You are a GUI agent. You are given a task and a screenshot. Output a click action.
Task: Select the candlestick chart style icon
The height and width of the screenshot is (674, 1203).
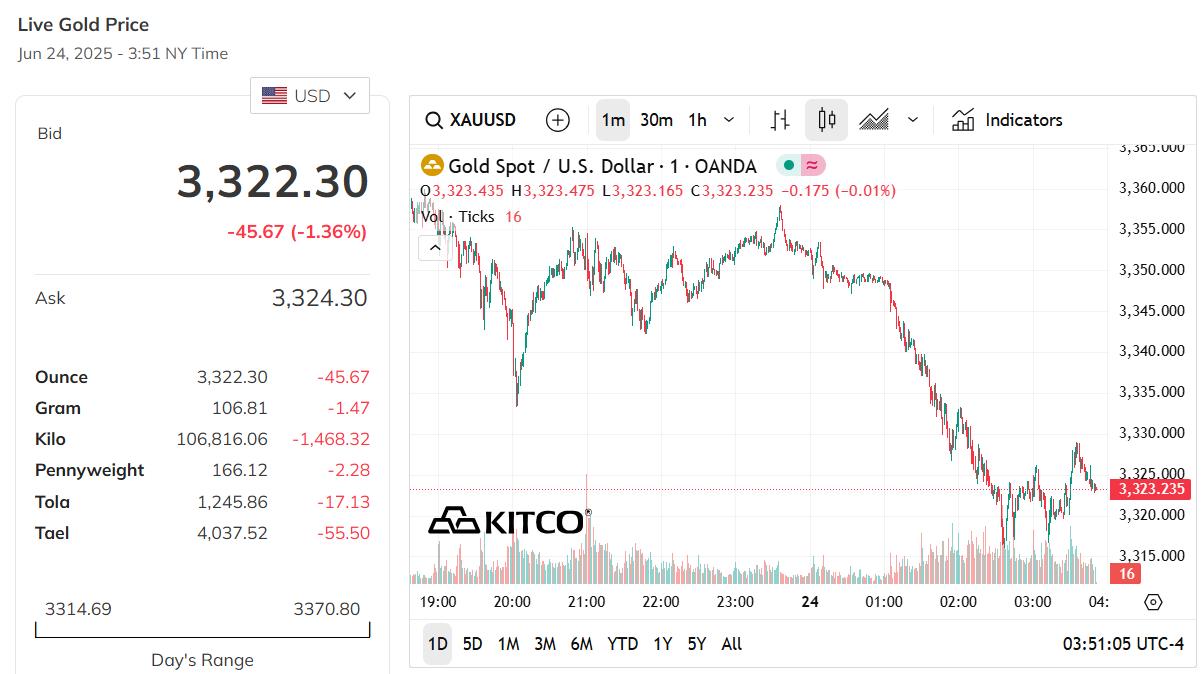click(827, 120)
